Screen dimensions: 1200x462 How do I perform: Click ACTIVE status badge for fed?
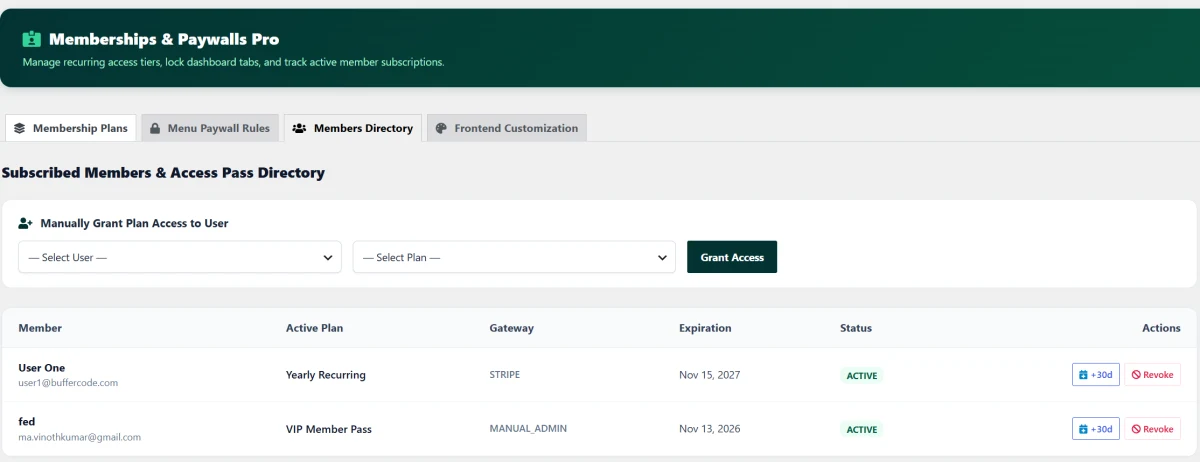862,430
